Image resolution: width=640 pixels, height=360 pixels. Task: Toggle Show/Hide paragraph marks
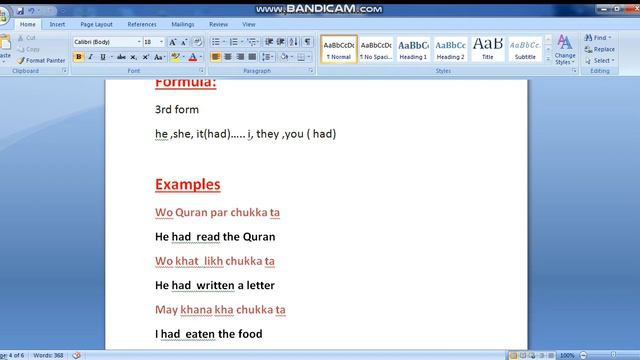coord(307,42)
